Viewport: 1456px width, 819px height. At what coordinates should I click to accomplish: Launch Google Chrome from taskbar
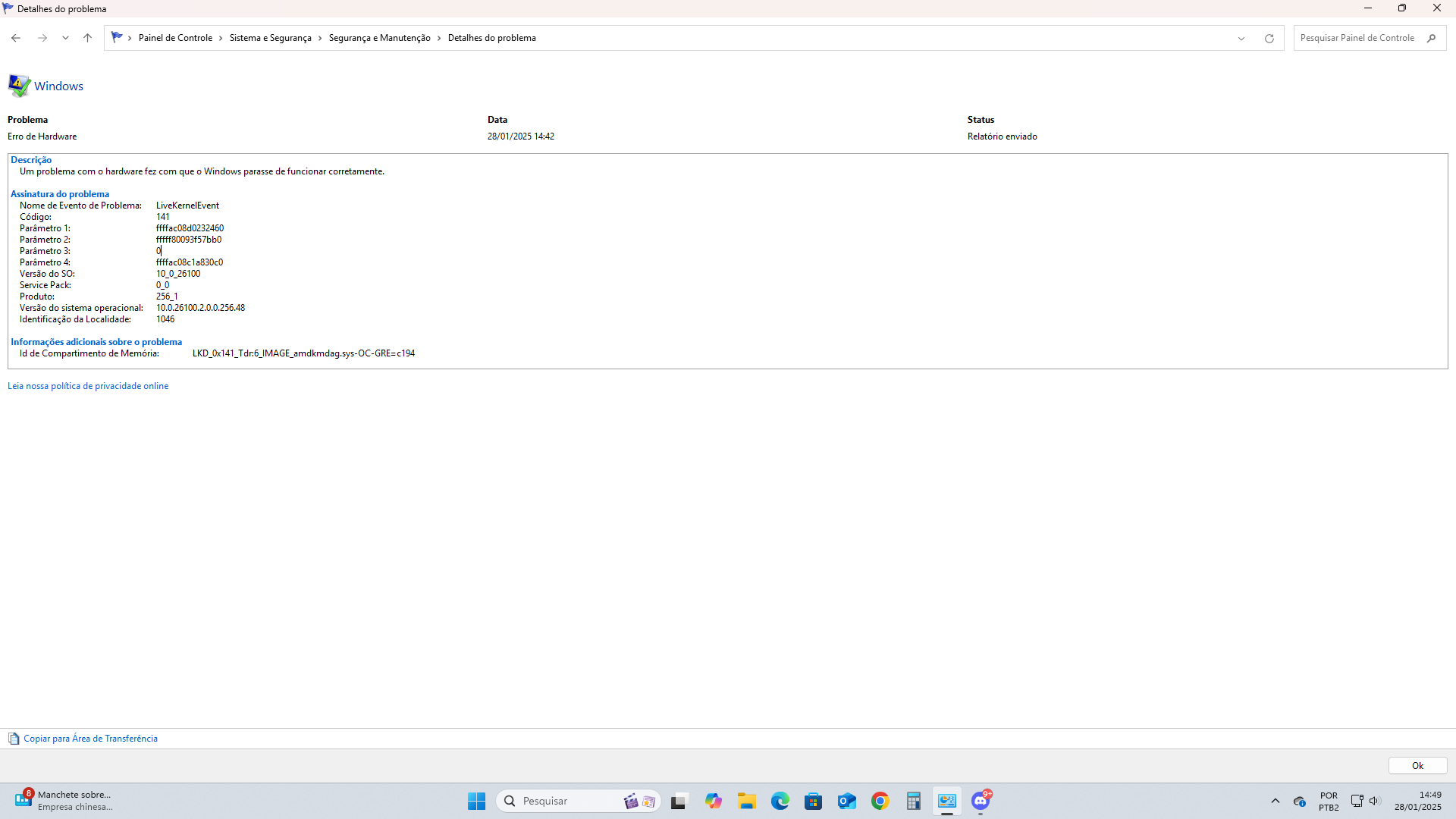click(x=880, y=801)
